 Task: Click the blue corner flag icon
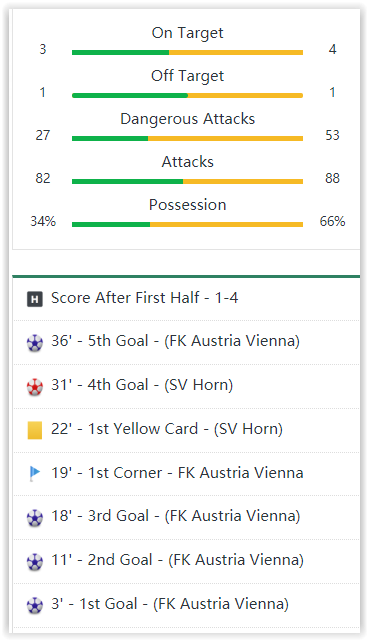click(35, 474)
